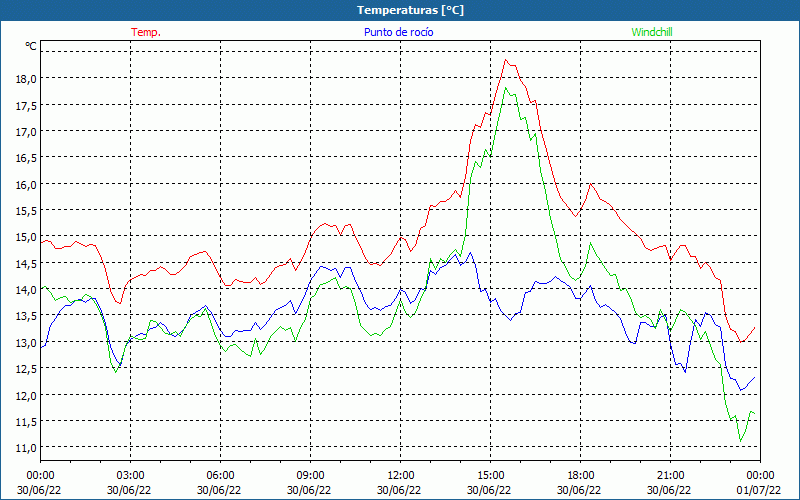
Task: Click the 09:00 time axis label
Action: tap(311, 476)
